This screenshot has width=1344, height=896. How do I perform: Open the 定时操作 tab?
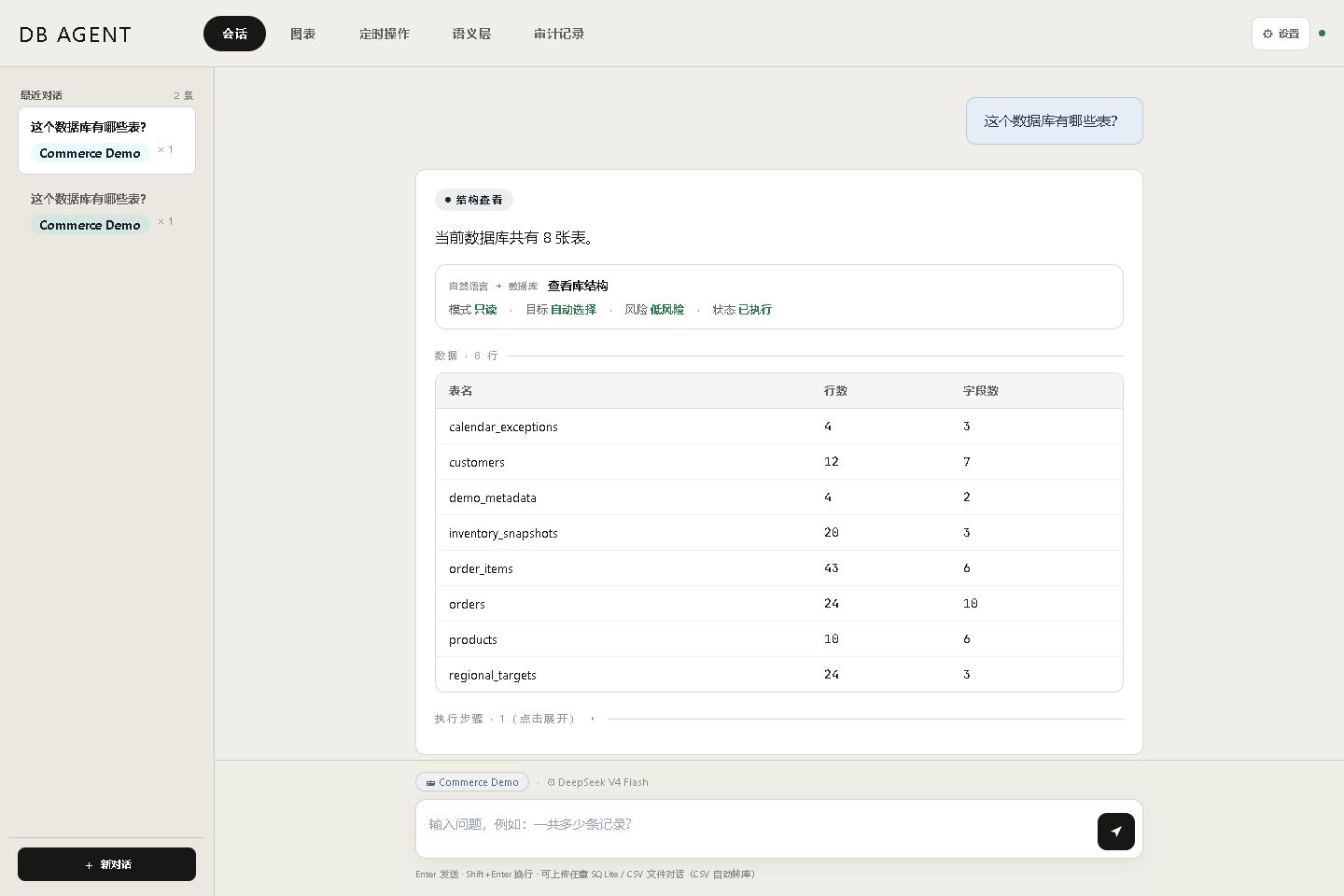[x=385, y=34]
